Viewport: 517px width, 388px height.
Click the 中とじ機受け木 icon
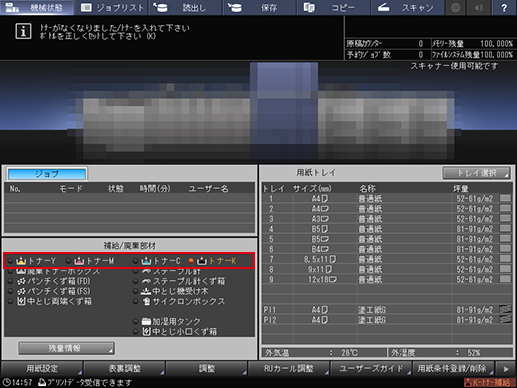[146, 291]
